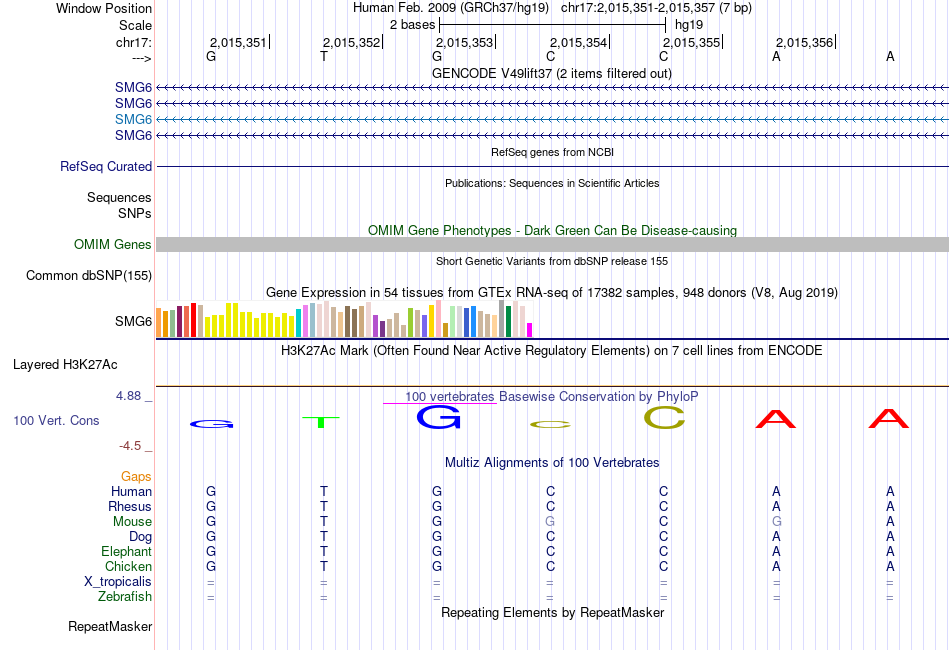Image resolution: width=950 pixels, height=650 pixels.
Task: Click the 4.88 PhyloP upper limit value
Action: 128,396
